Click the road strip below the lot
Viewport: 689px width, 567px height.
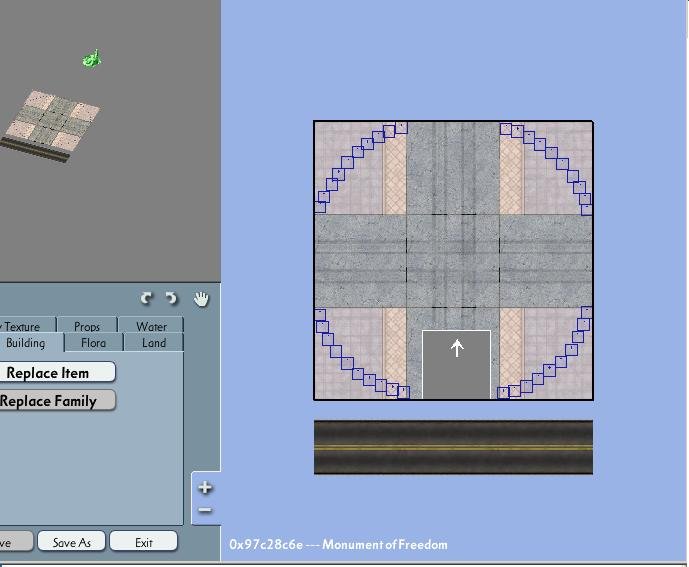click(453, 447)
